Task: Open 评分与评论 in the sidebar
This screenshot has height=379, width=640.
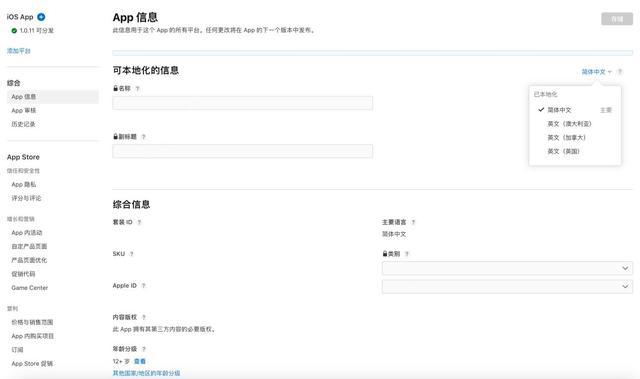Action: [26, 198]
